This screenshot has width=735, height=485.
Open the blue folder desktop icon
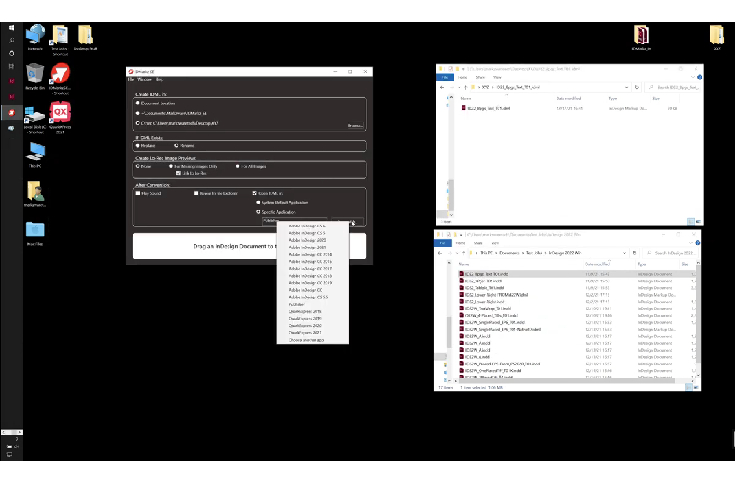[35, 233]
